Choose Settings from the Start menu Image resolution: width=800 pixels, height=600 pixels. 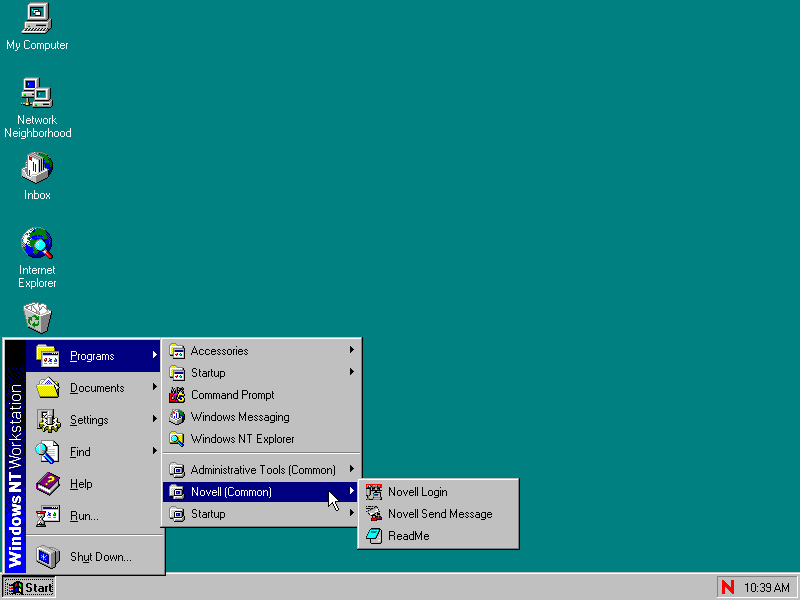[93, 420]
